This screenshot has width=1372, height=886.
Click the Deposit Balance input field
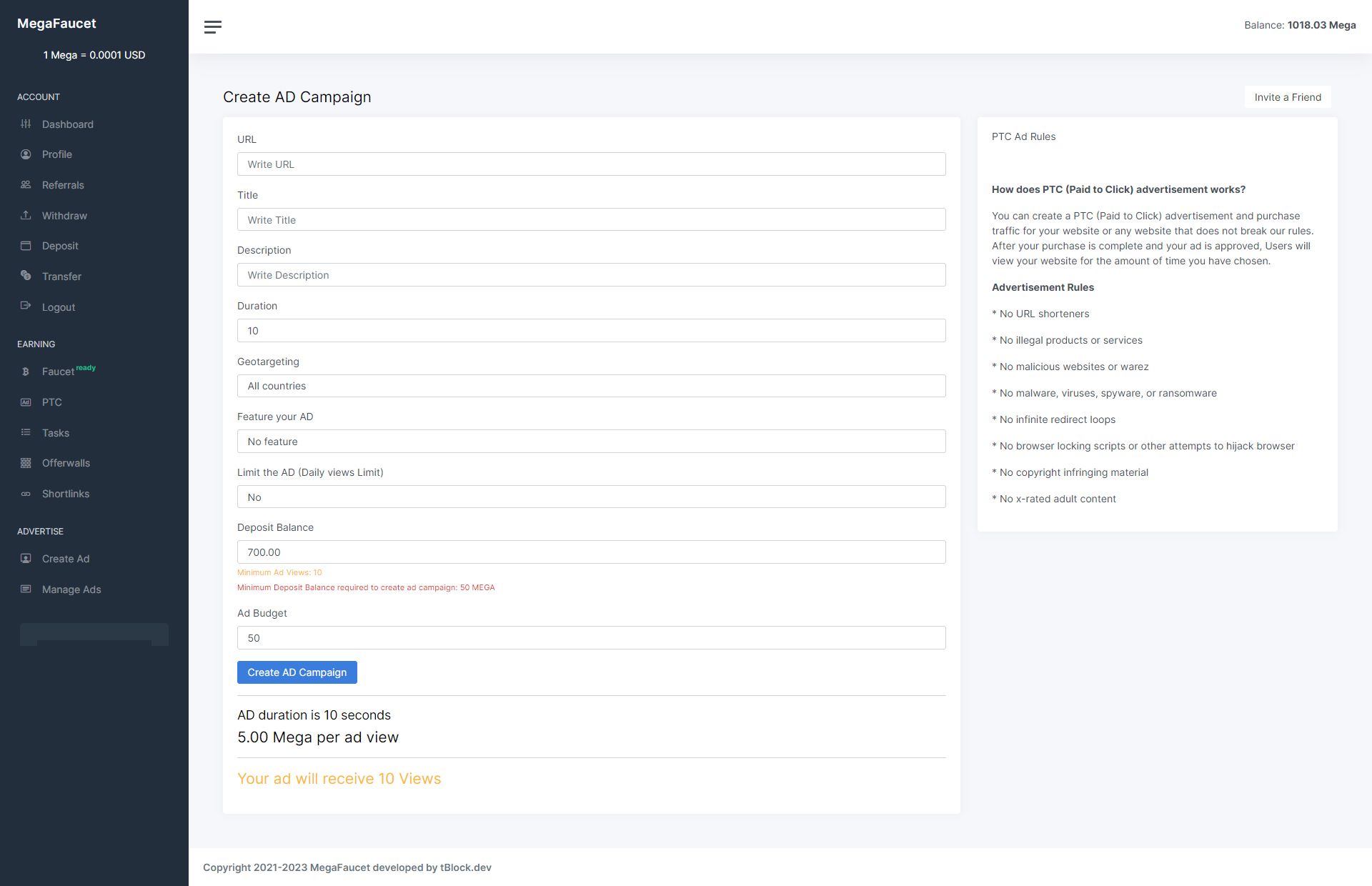(591, 552)
